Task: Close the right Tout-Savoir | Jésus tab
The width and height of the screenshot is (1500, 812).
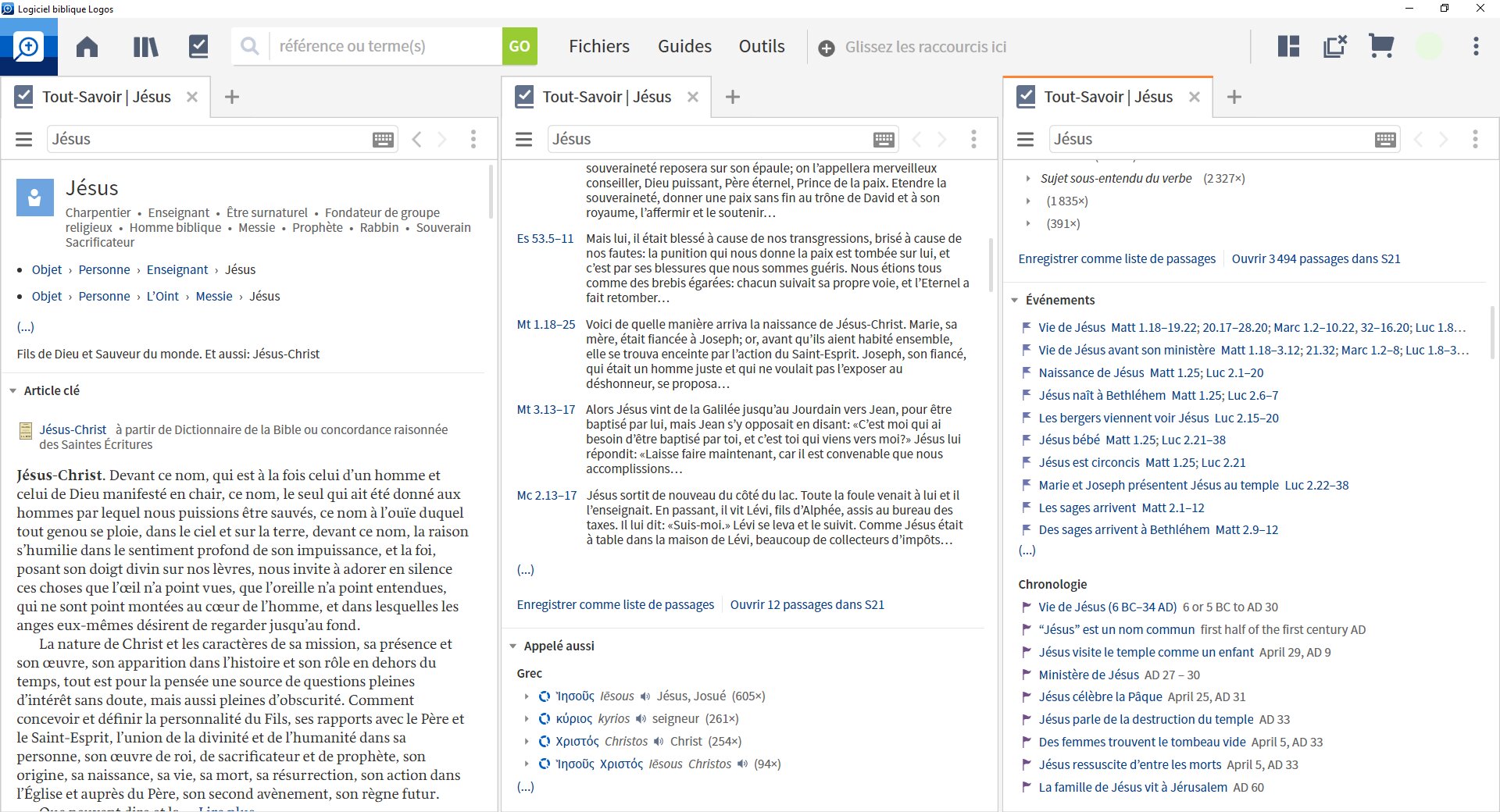Action: click(1195, 97)
